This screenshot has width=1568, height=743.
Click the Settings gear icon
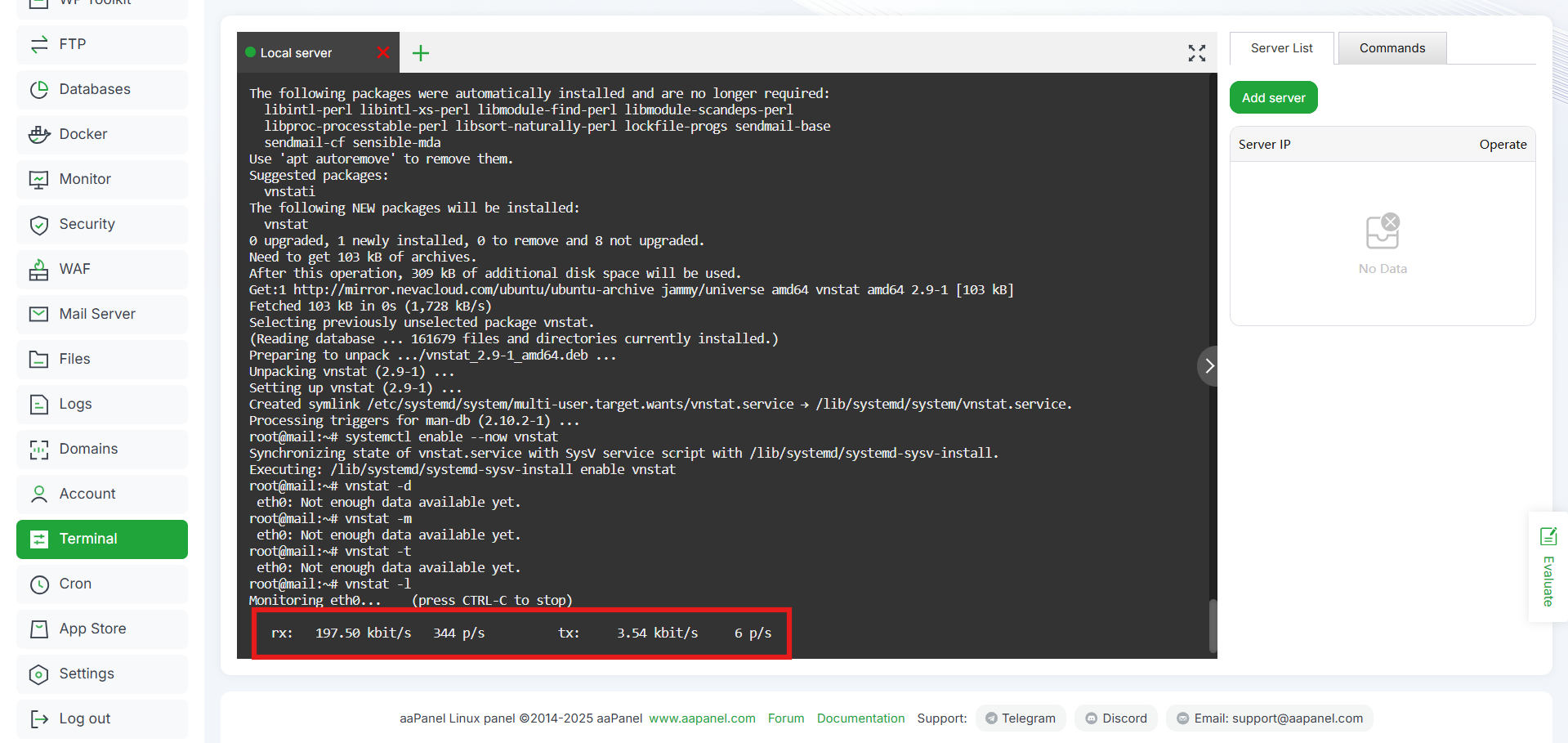pyautogui.click(x=39, y=674)
